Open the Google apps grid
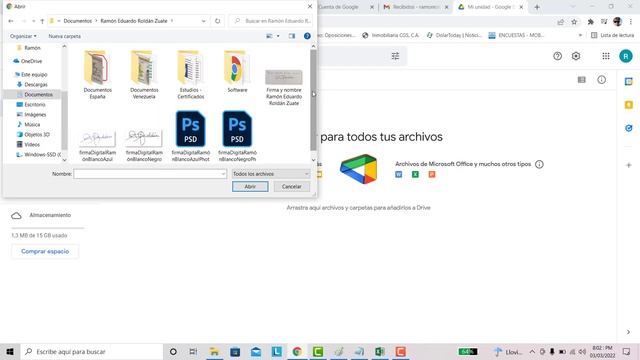The image size is (640, 360). [606, 56]
